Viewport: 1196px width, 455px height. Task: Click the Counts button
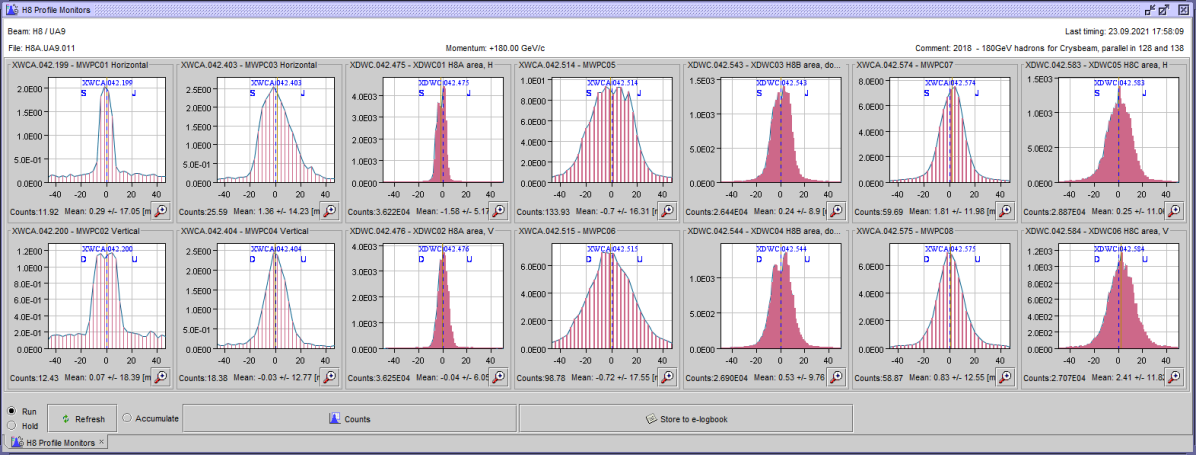coord(349,419)
